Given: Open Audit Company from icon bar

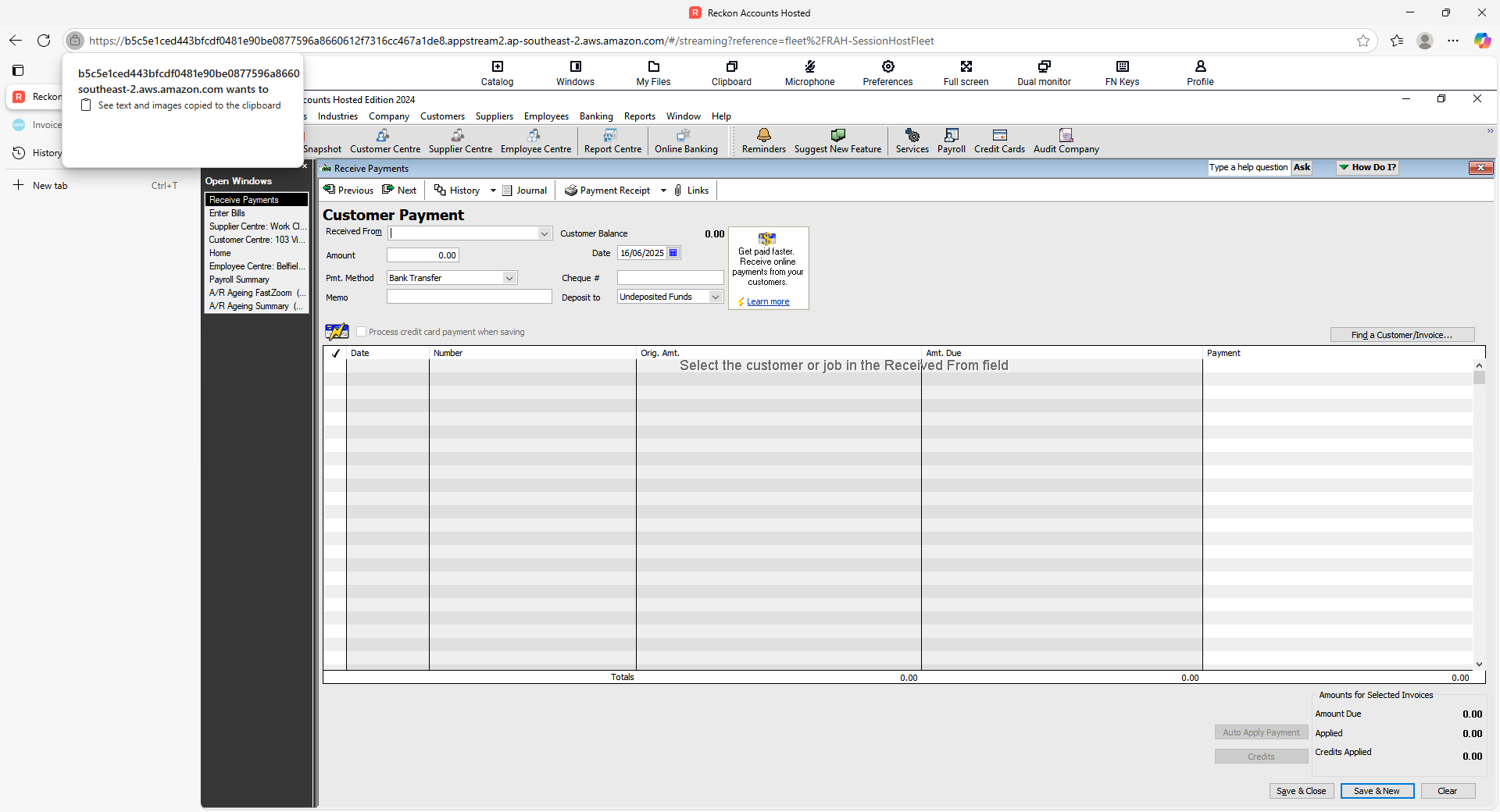Looking at the screenshot, I should (x=1066, y=141).
